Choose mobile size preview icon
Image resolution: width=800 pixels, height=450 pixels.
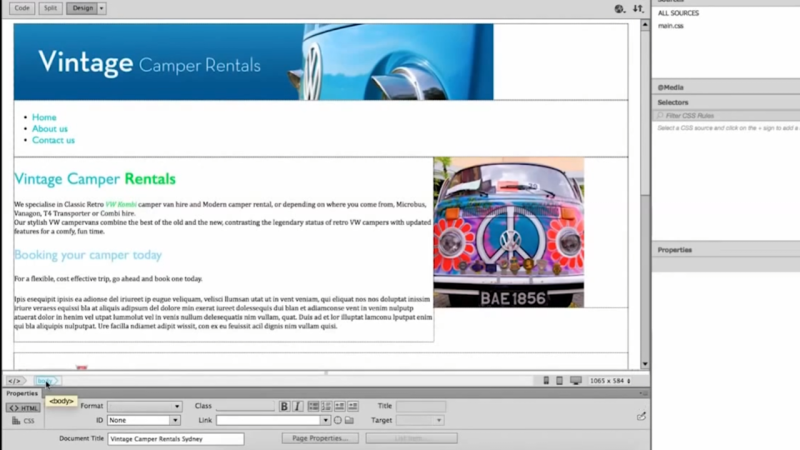coord(546,381)
